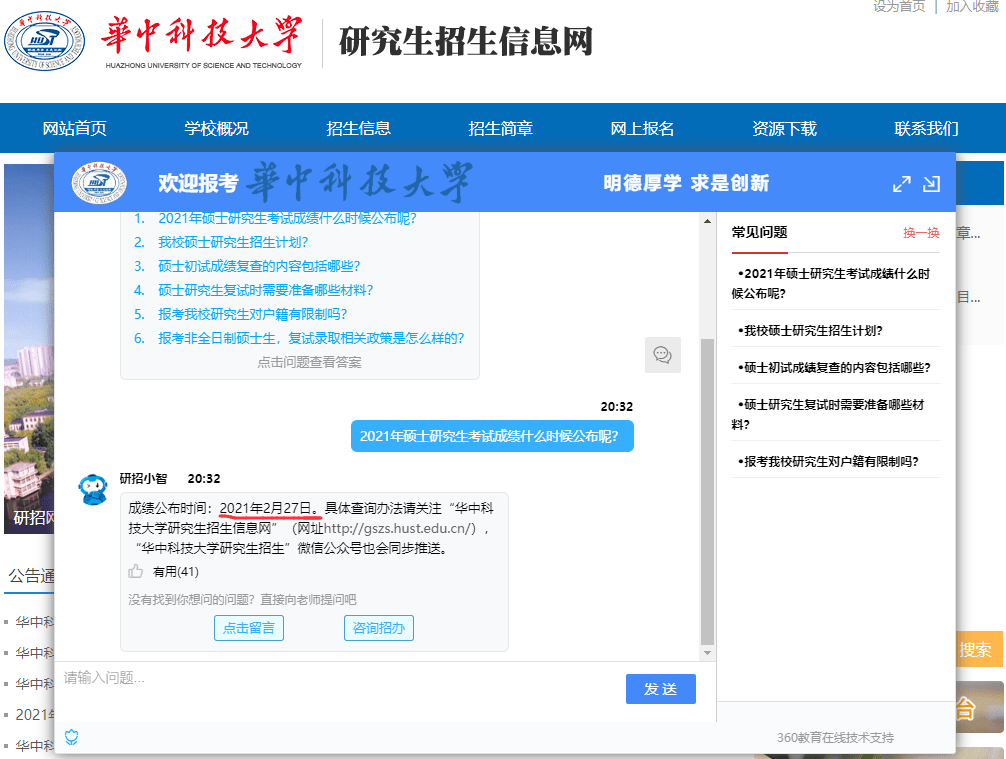This screenshot has width=1006, height=759.
Task: Click 加入收藏 at the top right
Action: tap(972, 6)
